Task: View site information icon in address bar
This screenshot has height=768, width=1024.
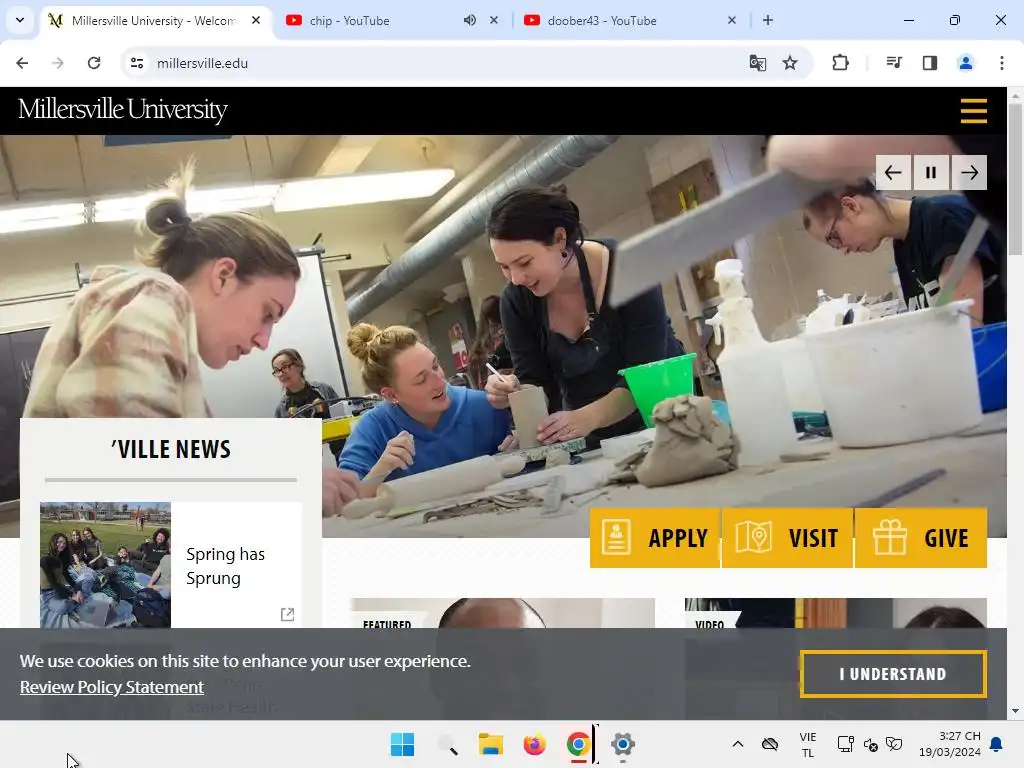Action: (137, 63)
